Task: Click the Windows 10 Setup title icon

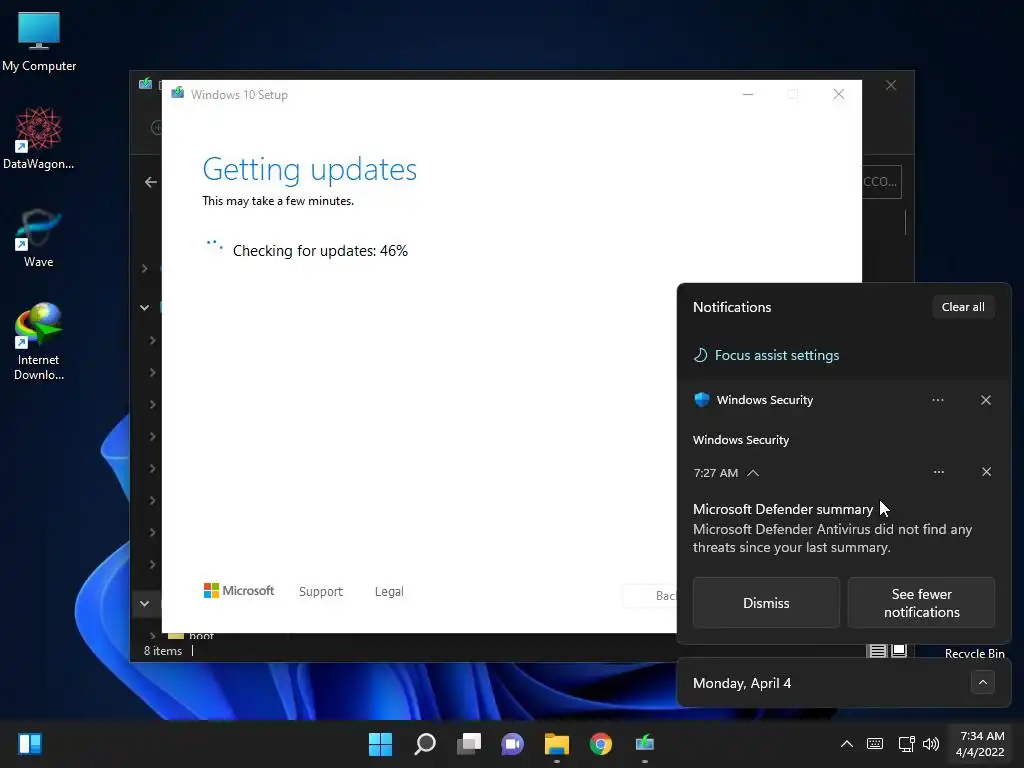Action: (x=178, y=93)
